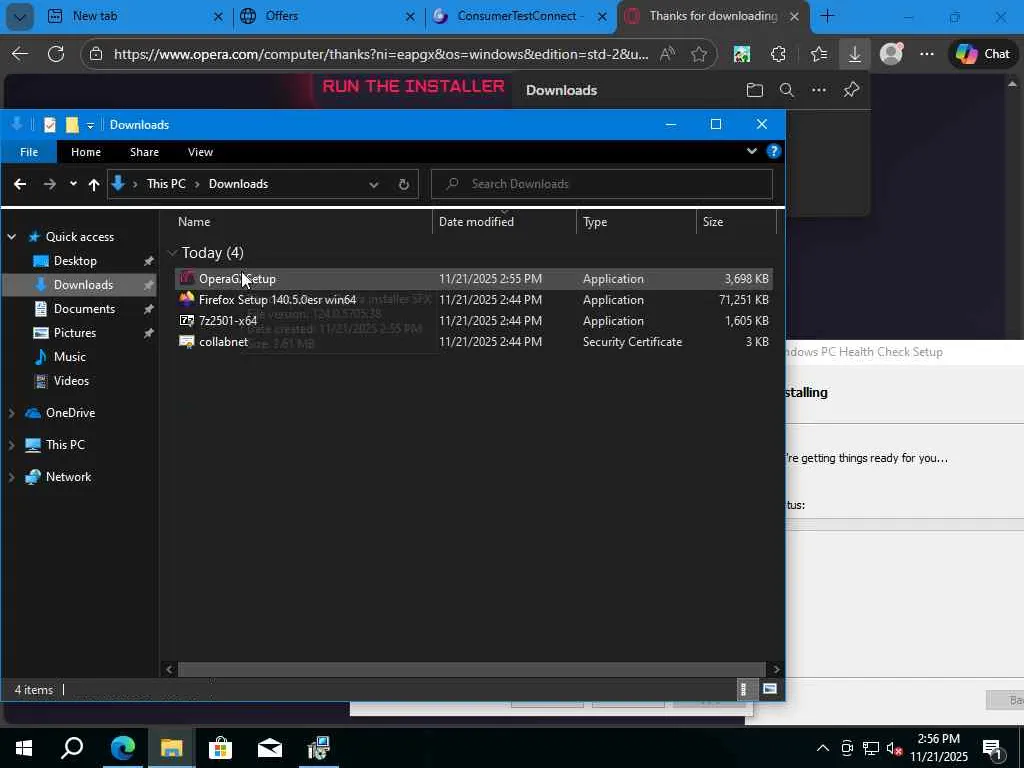Open Pictures in Quick access
Viewport: 1024px width, 768px height.
coord(74,333)
